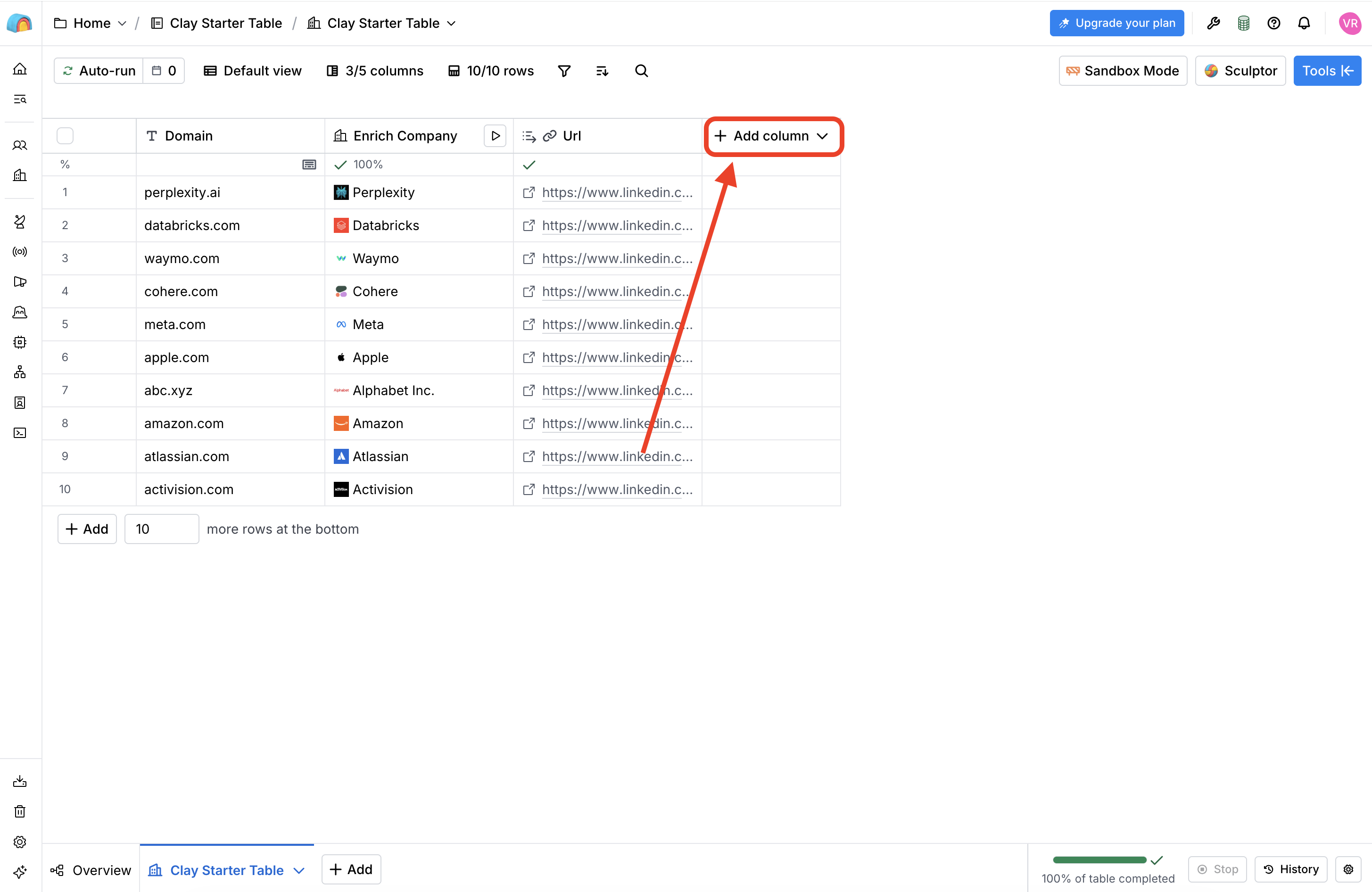Open the wrench tools icon in header
This screenshot has width=1372, height=892.
1214,23
